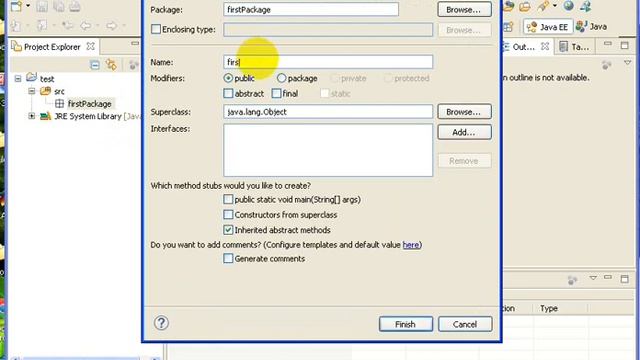
Task: Open the New wizard dropdown arrow
Action: 28,6
